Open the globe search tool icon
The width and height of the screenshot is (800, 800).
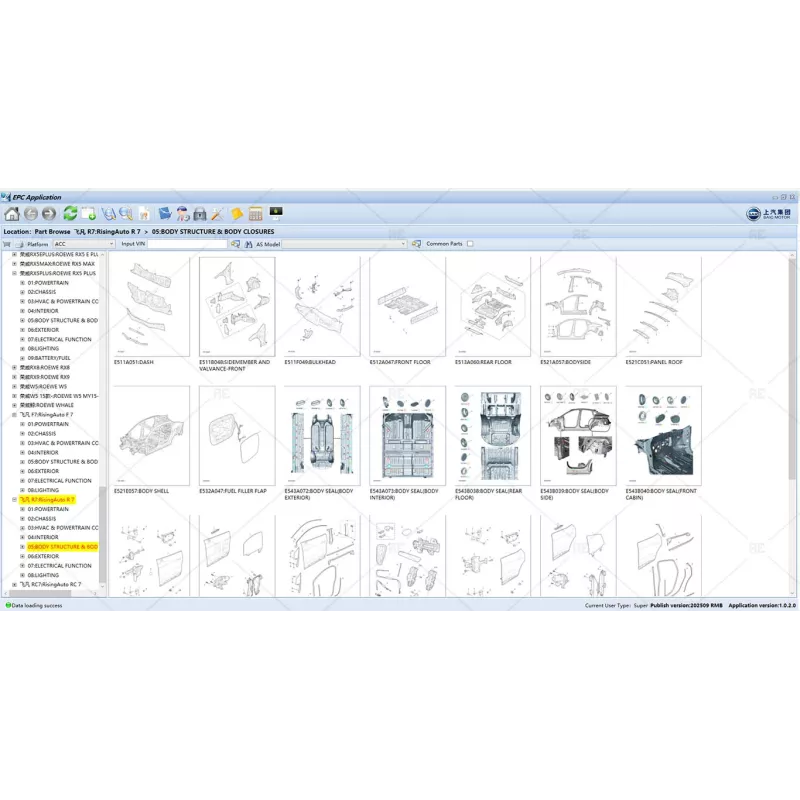pyautogui.click(x=109, y=214)
